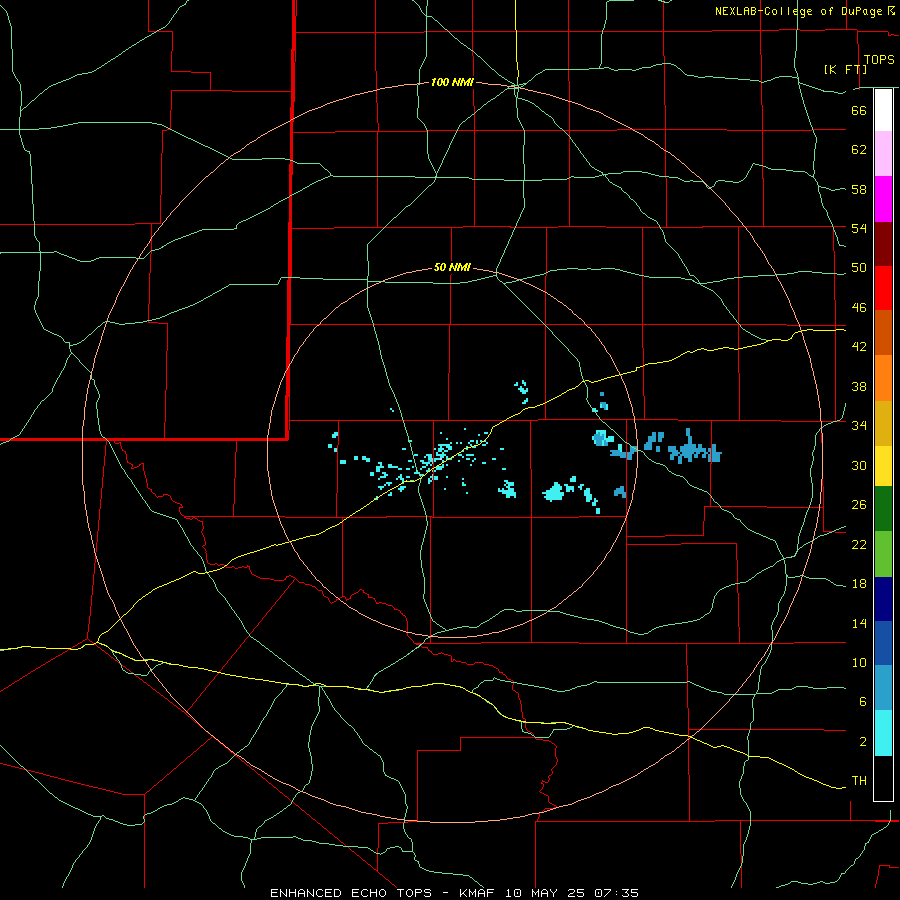
Task: Click the gold 34-38 legend swatch
Action: click(x=883, y=423)
